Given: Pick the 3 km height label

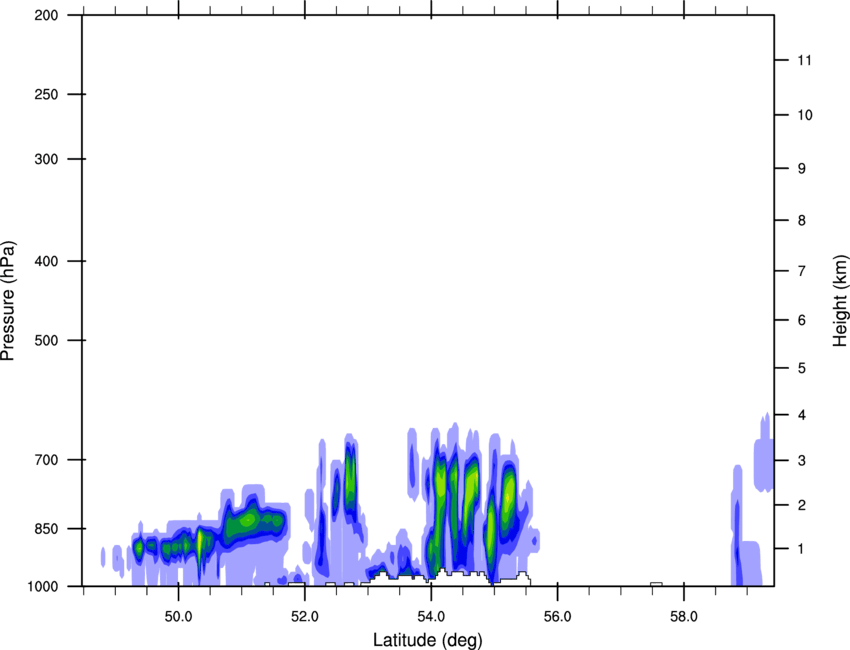Looking at the screenshot, I should [x=802, y=460].
